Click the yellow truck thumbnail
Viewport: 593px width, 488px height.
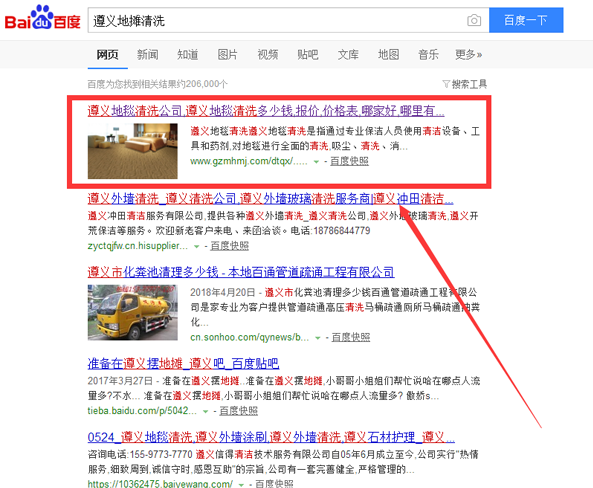(132, 312)
